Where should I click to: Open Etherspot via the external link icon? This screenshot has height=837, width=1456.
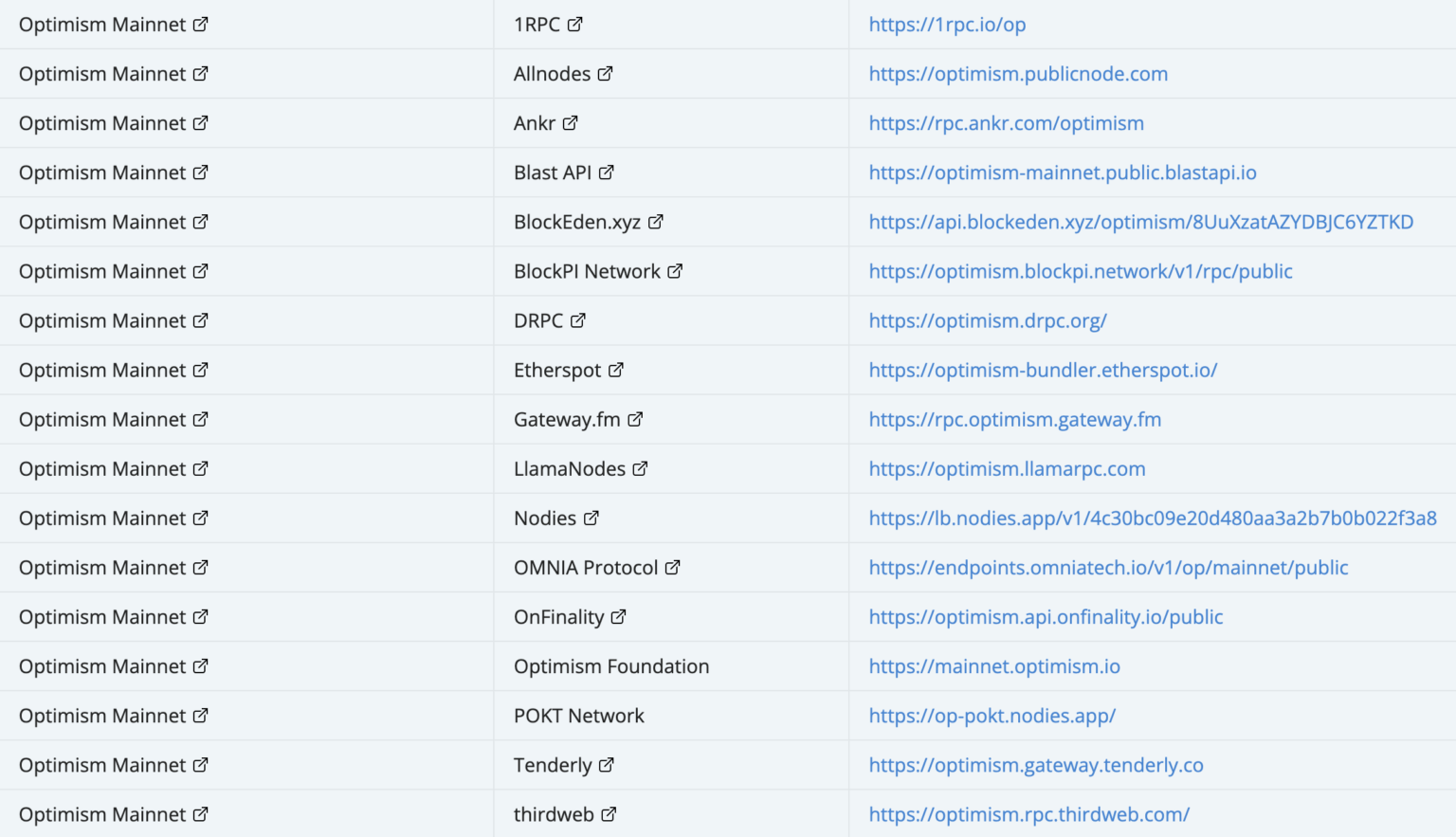click(x=616, y=369)
